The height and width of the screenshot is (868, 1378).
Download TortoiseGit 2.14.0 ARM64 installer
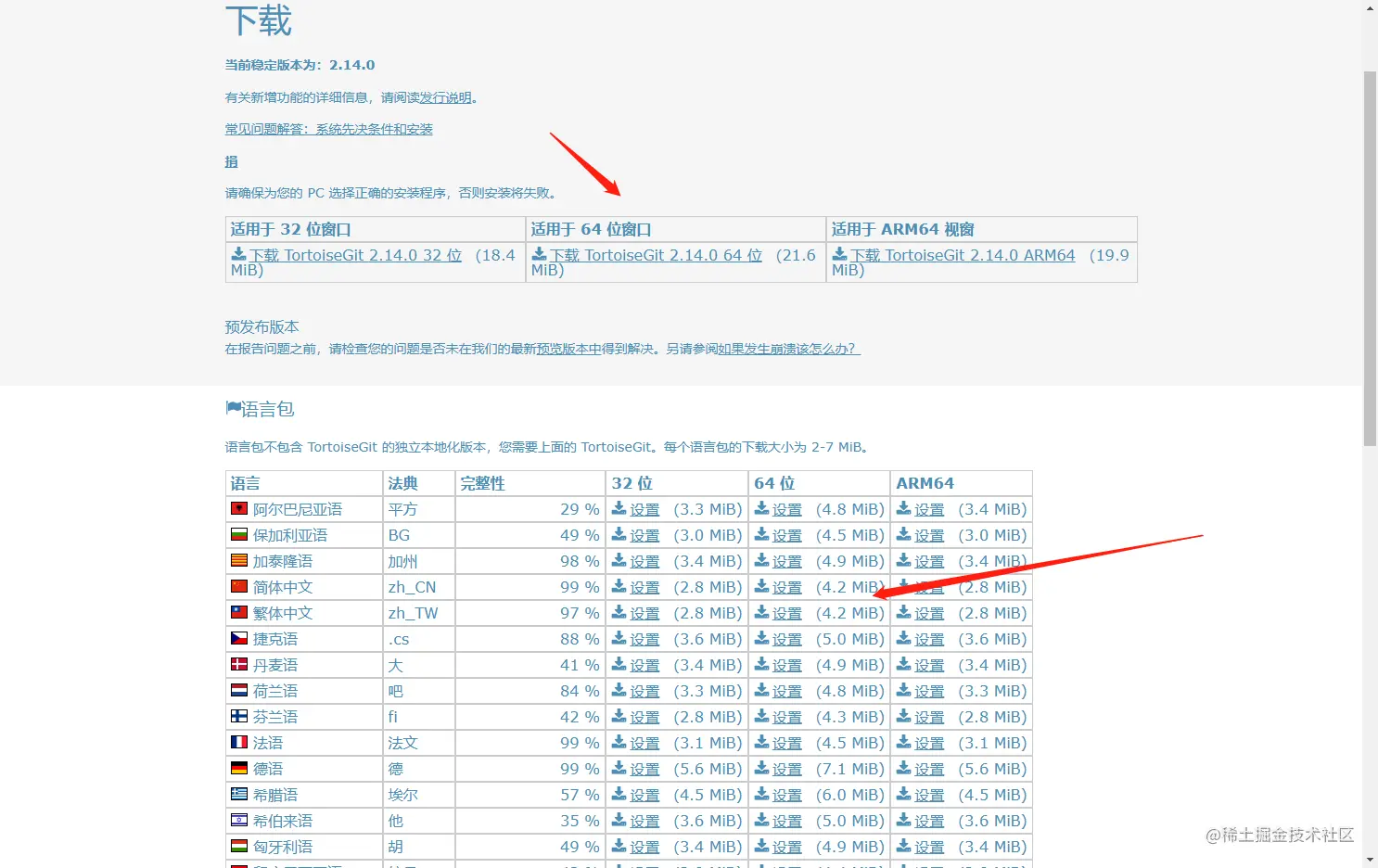[963, 255]
